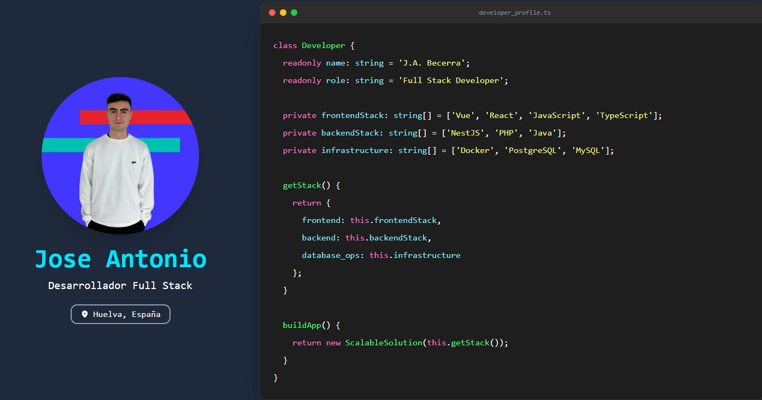Image resolution: width=762 pixels, height=400 pixels.
Task: Click the backendStack property declaration
Action: pyautogui.click(x=424, y=133)
